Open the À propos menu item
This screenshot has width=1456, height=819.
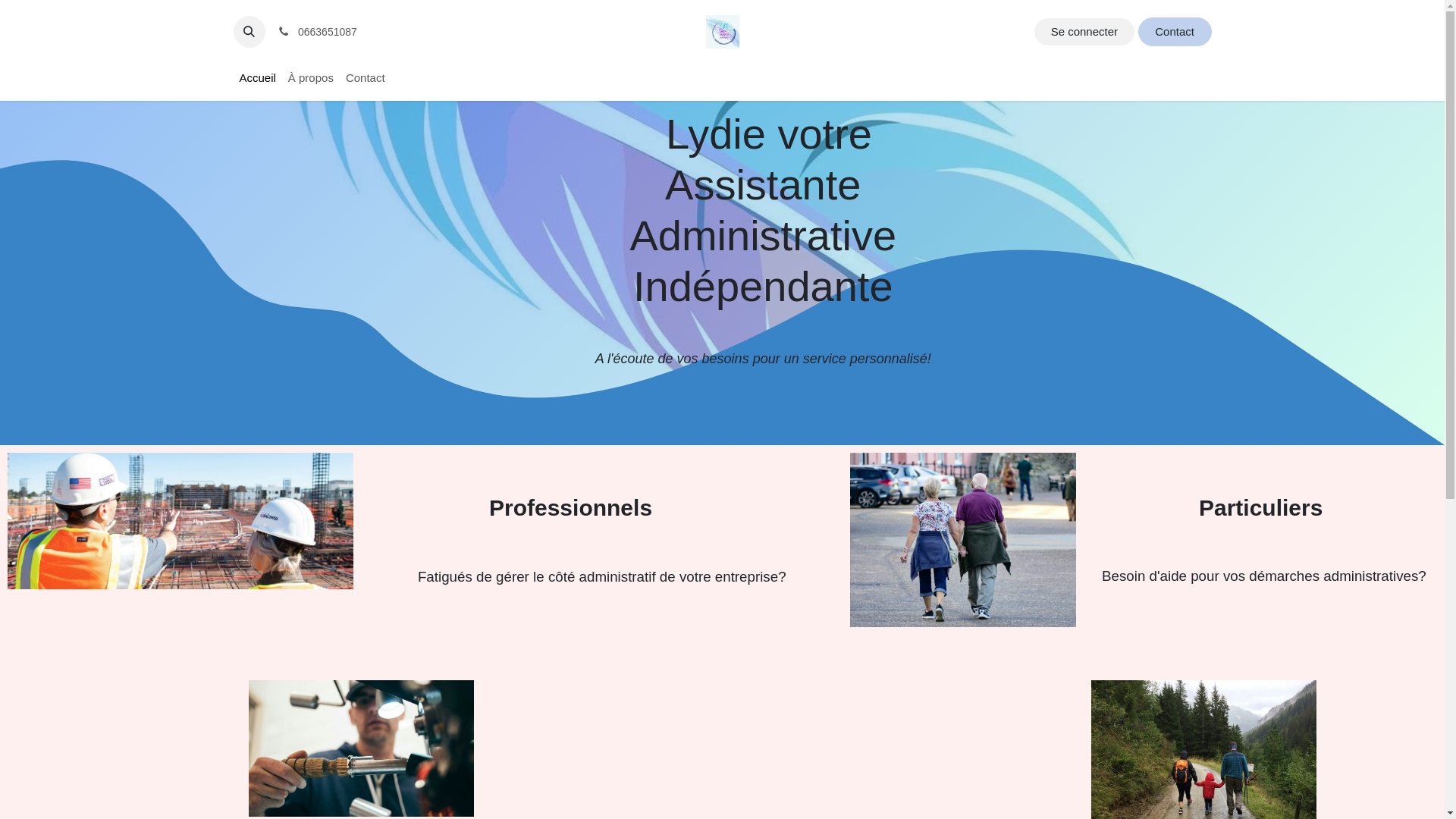(311, 78)
